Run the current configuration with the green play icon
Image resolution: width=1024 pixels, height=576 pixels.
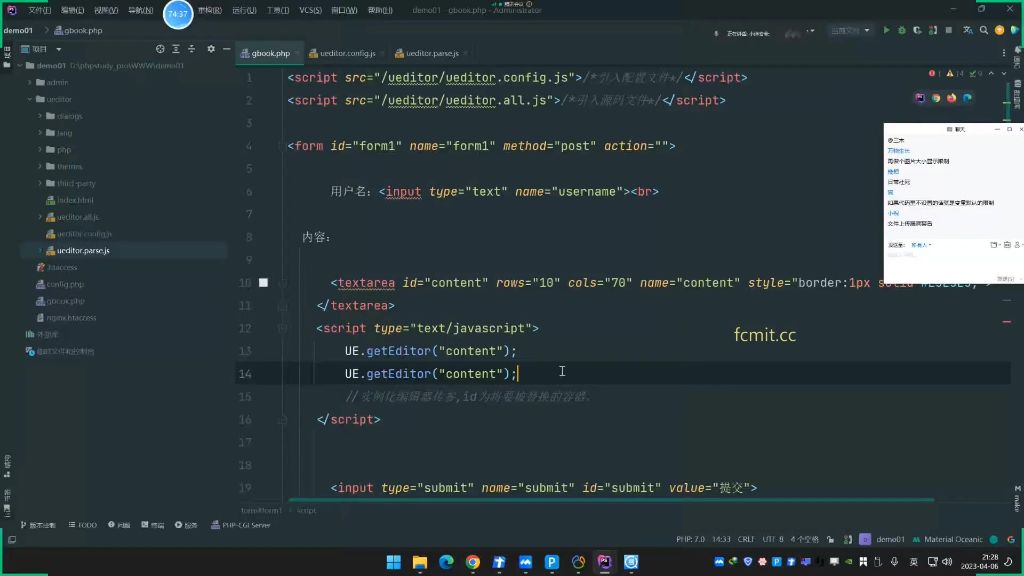point(886,30)
